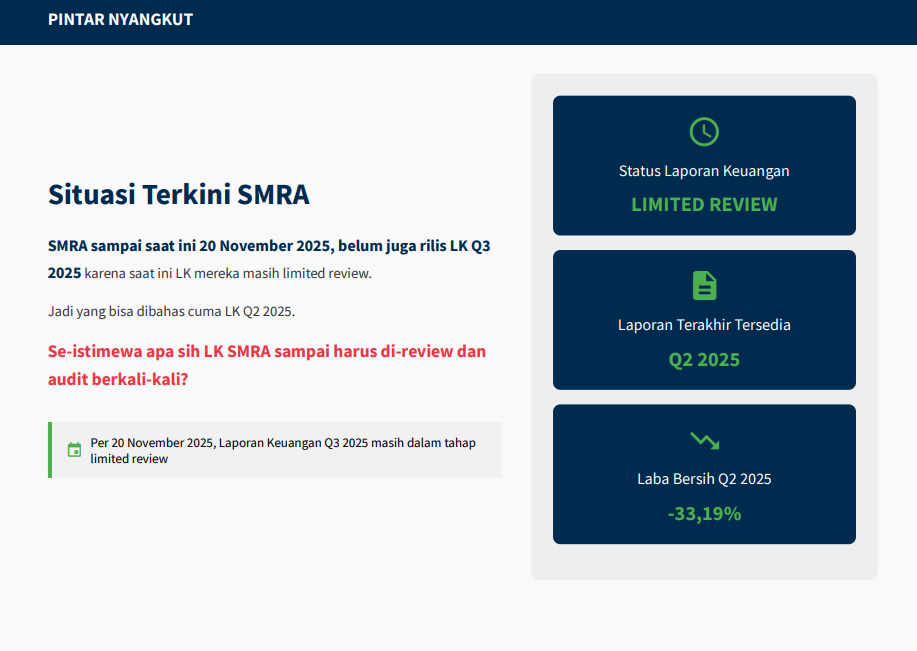
Task: Click the Laporan Terakhir Tersedia label
Action: (x=704, y=325)
